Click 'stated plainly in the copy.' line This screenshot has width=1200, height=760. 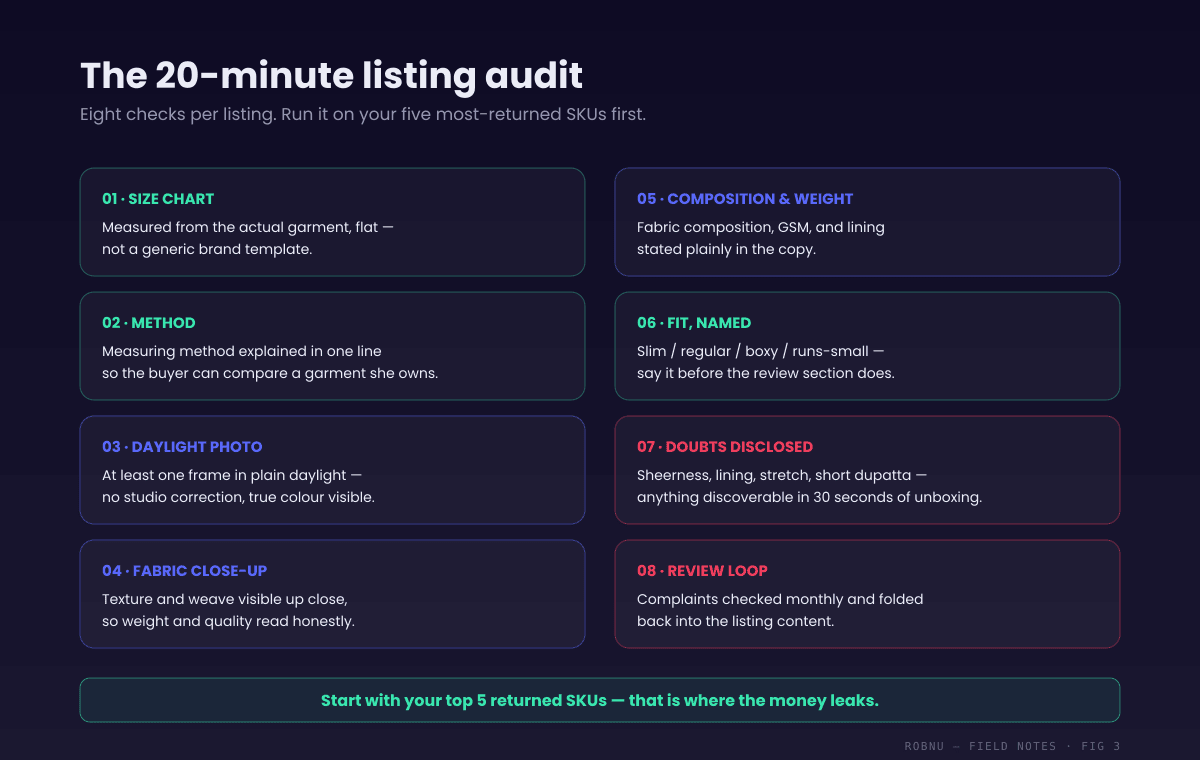point(726,249)
